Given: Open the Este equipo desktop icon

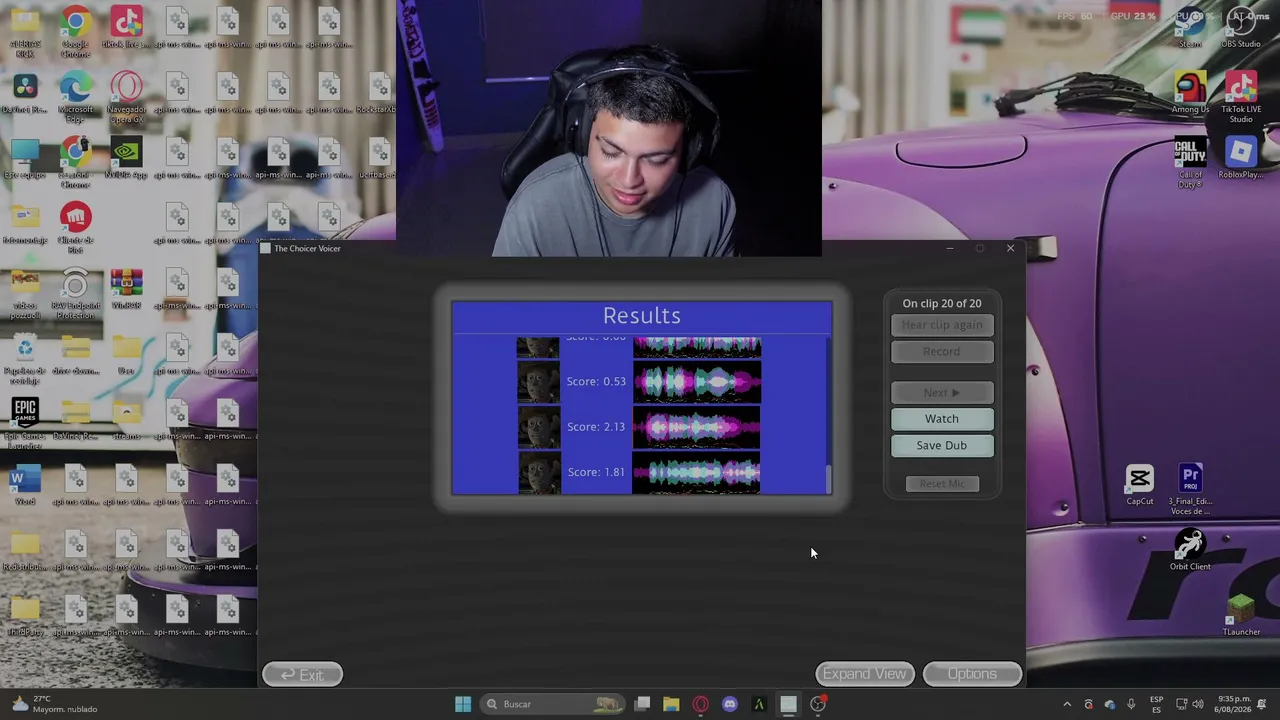Looking at the screenshot, I should (25, 159).
